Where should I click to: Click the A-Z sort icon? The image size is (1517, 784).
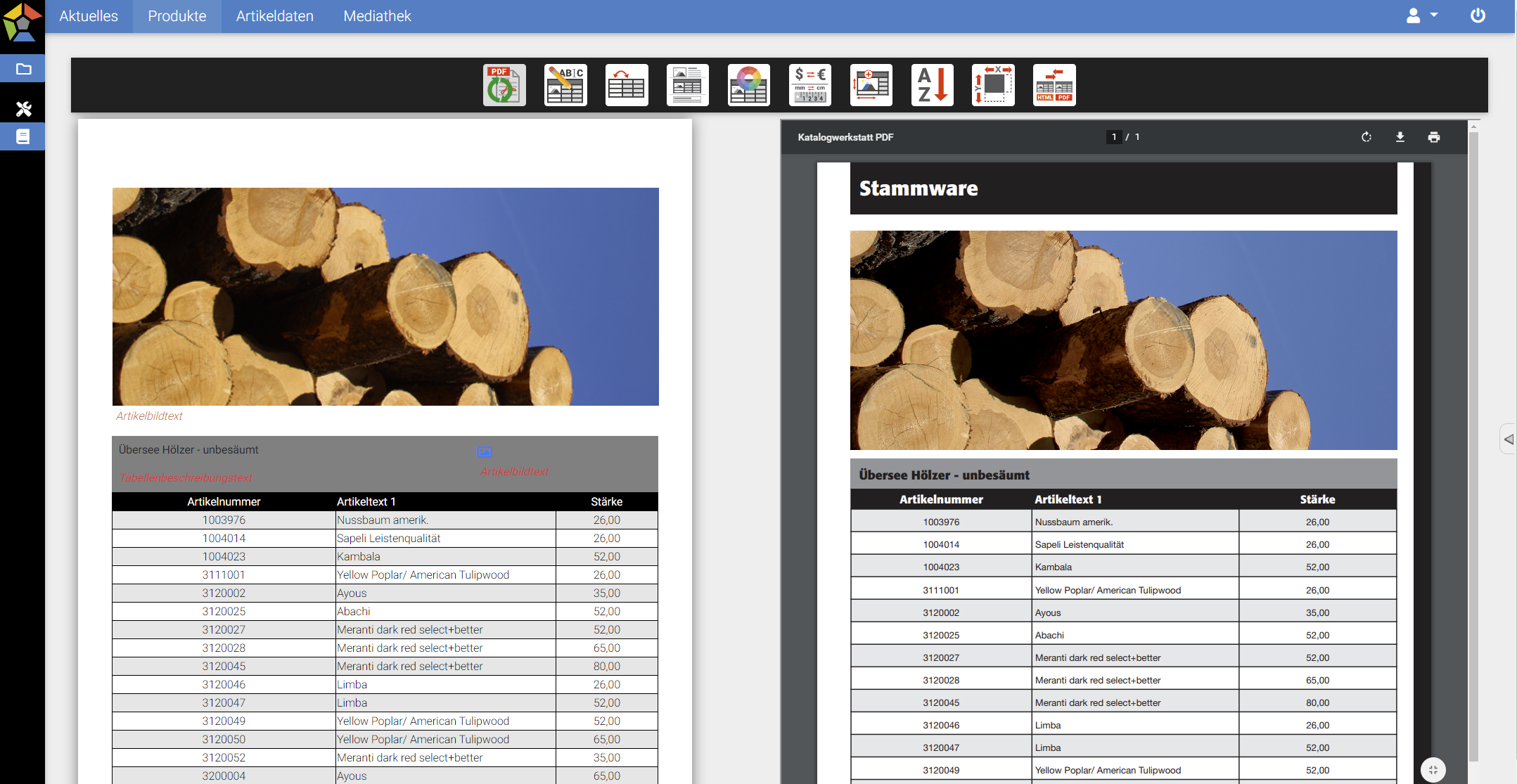pos(933,85)
